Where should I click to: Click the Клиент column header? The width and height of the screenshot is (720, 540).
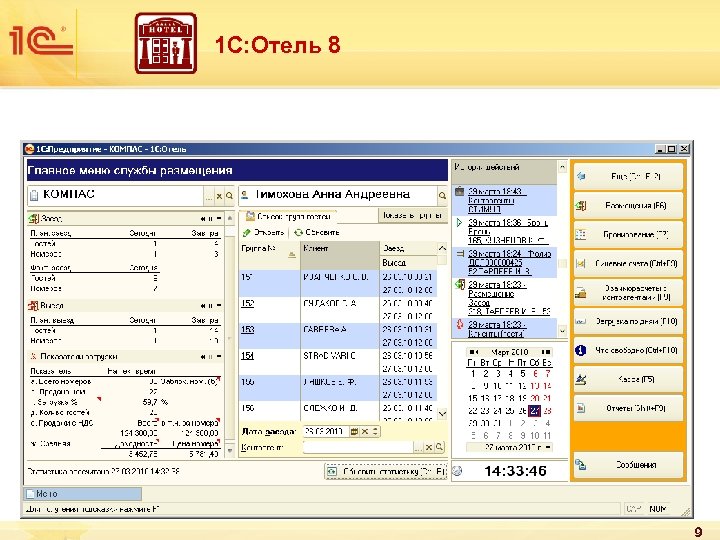click(340, 255)
